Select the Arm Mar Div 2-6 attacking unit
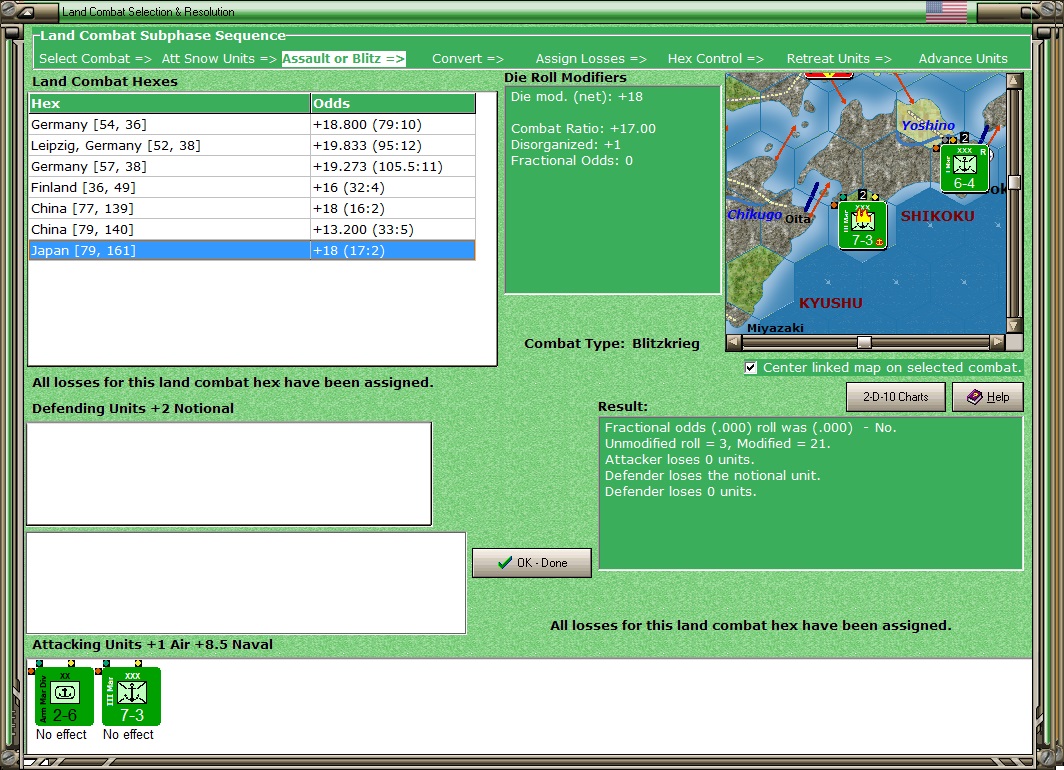Viewport: 1064px width, 770px height. (x=64, y=696)
